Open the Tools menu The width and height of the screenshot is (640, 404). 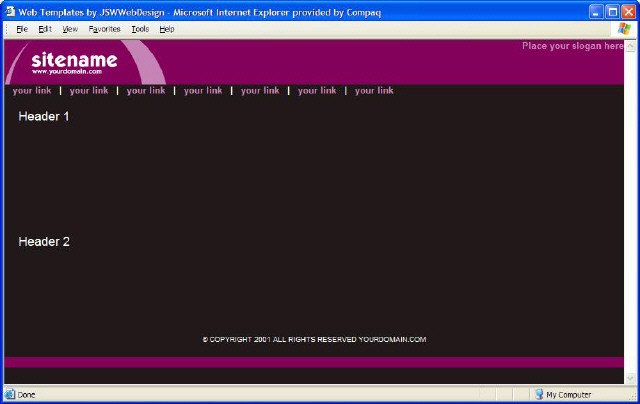[x=140, y=29]
